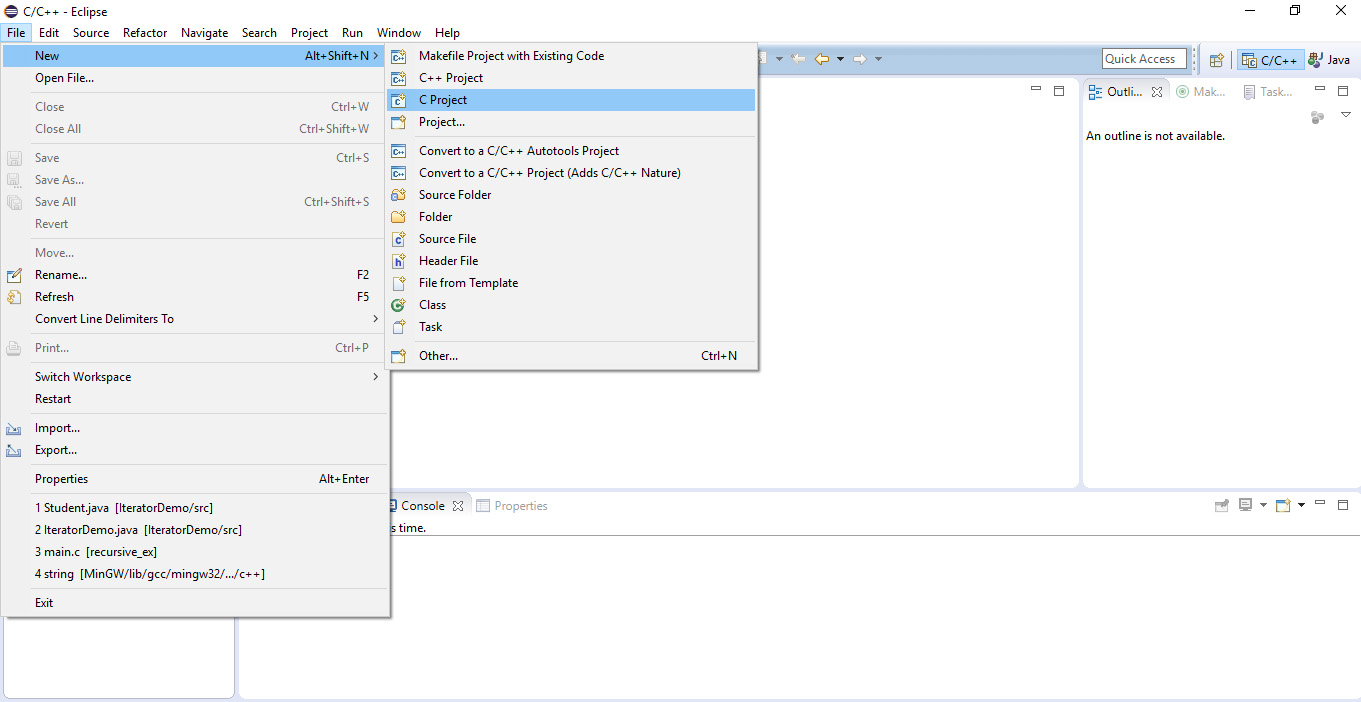Select the Make Targets tab
This screenshot has width=1361, height=702.
(1200, 91)
